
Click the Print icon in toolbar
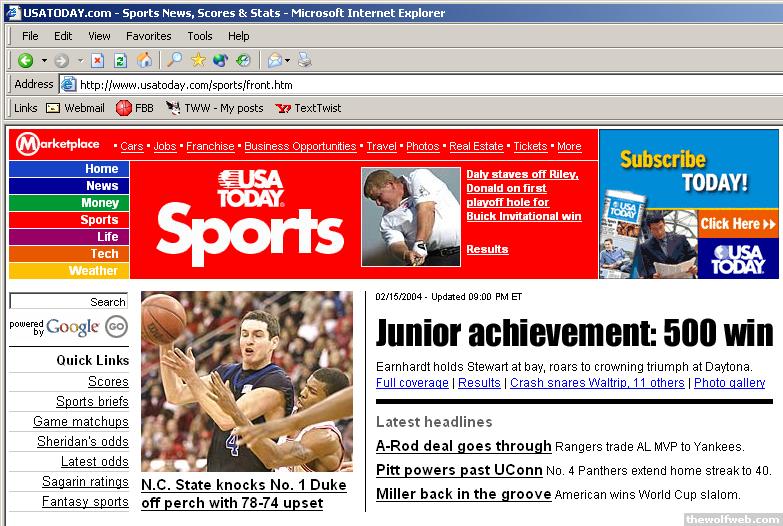tap(304, 61)
